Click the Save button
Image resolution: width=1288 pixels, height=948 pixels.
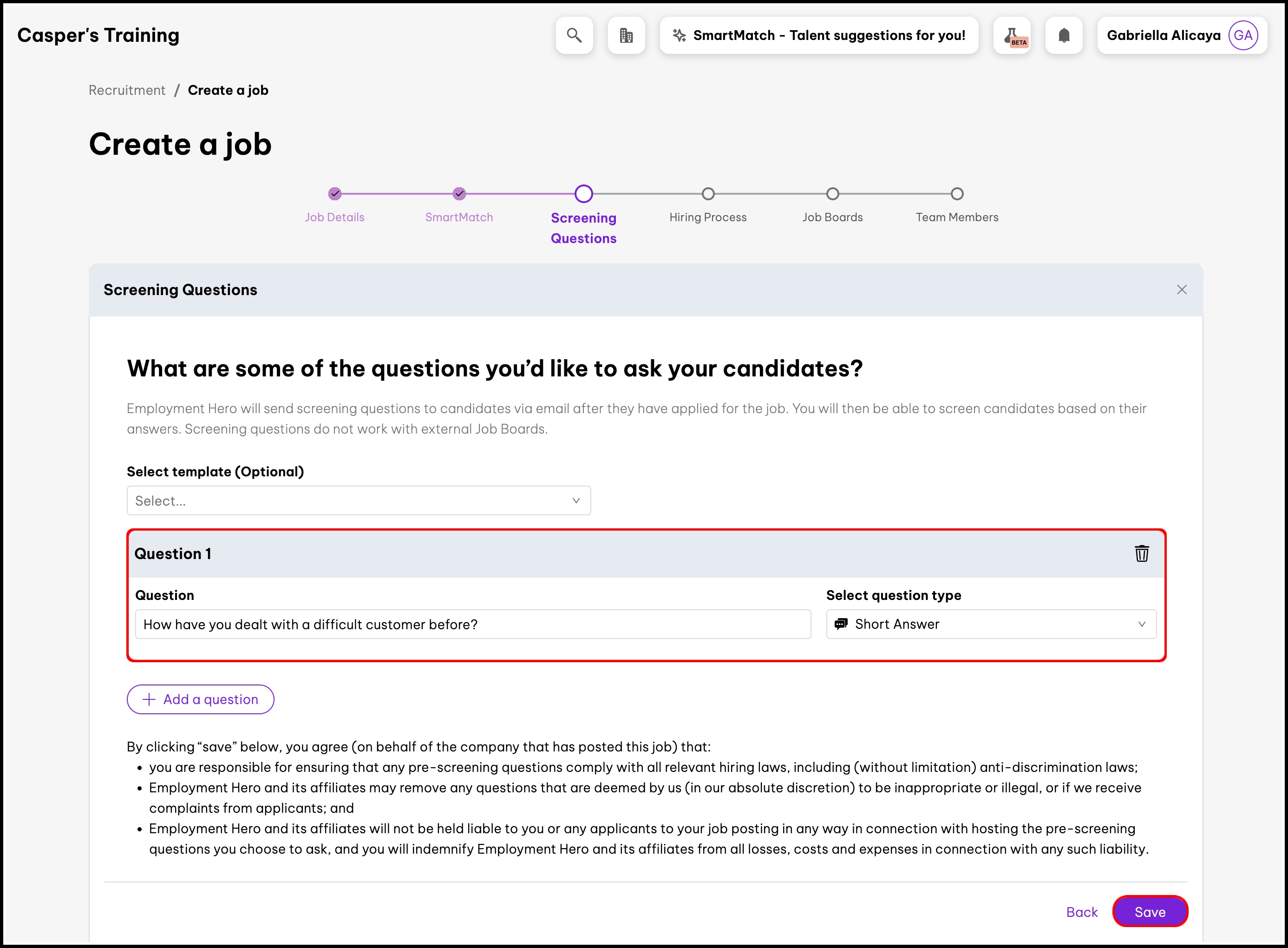click(1150, 912)
